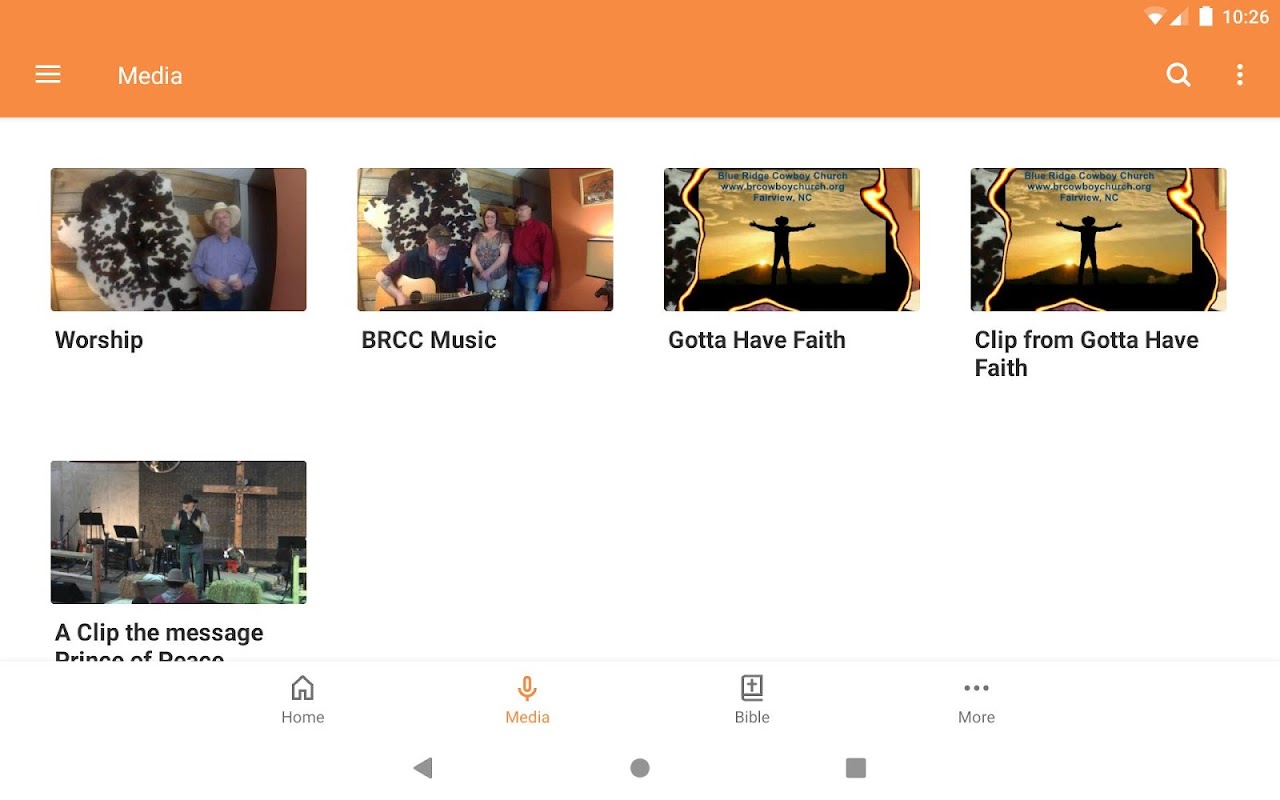Screen dimensions: 1280x800
Task: Open the Gotta Have Faith thumbnail
Action: click(x=792, y=239)
